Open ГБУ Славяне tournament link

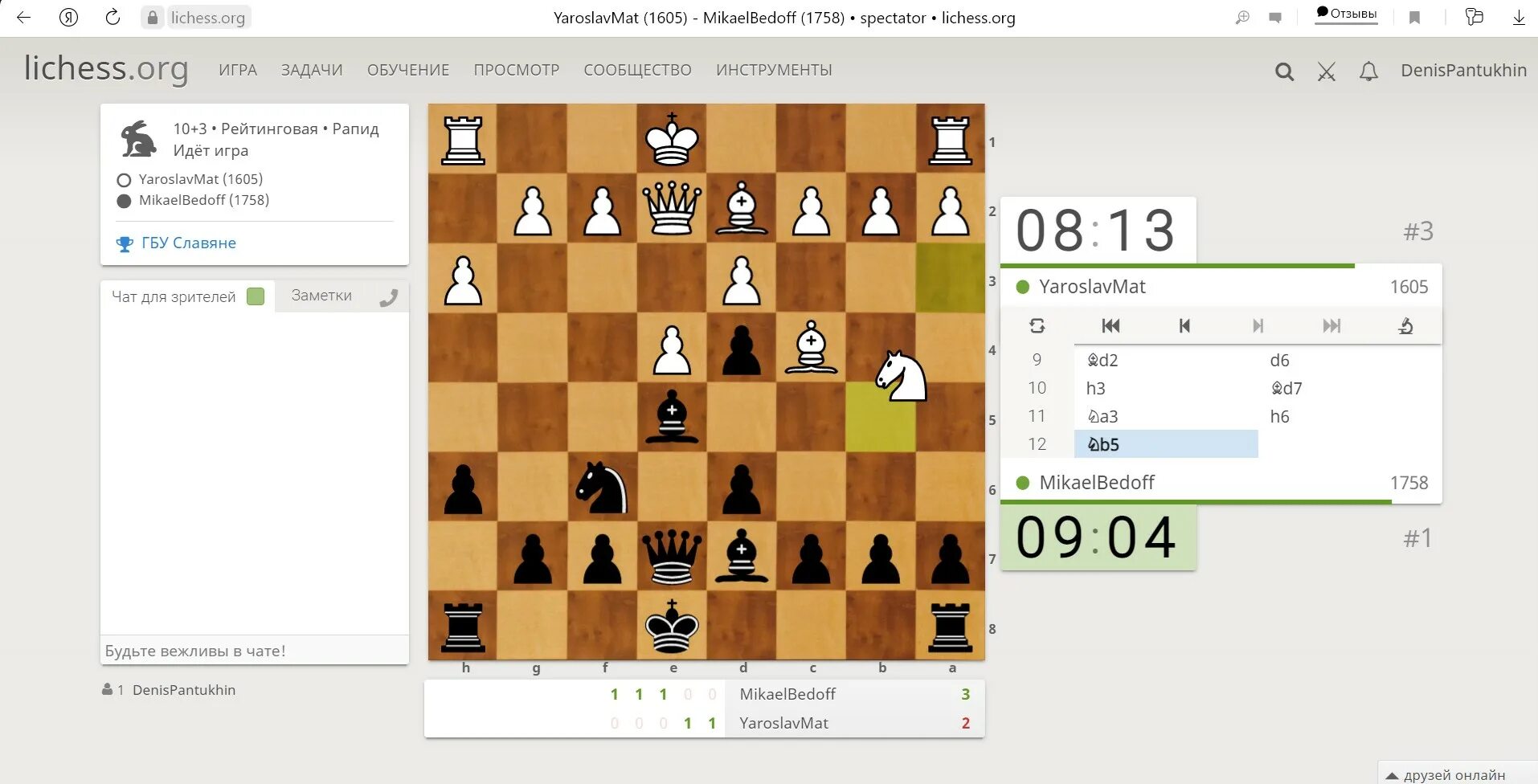pyautogui.click(x=189, y=243)
